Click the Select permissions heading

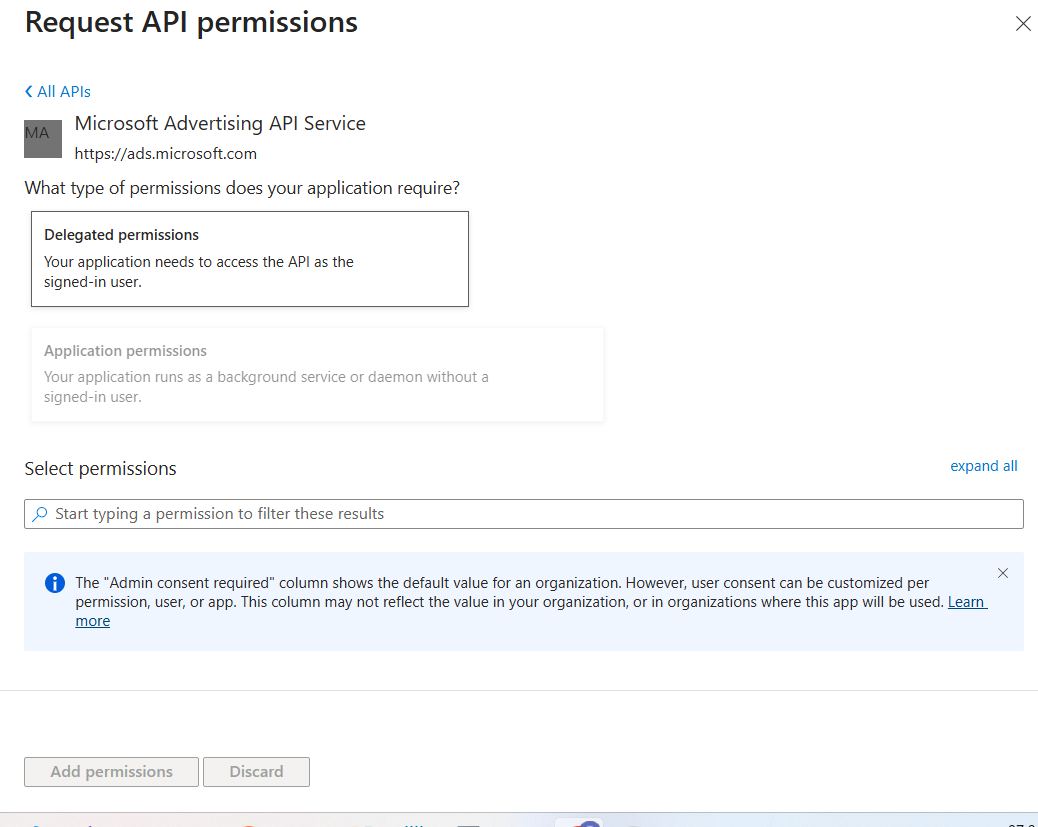coord(101,469)
